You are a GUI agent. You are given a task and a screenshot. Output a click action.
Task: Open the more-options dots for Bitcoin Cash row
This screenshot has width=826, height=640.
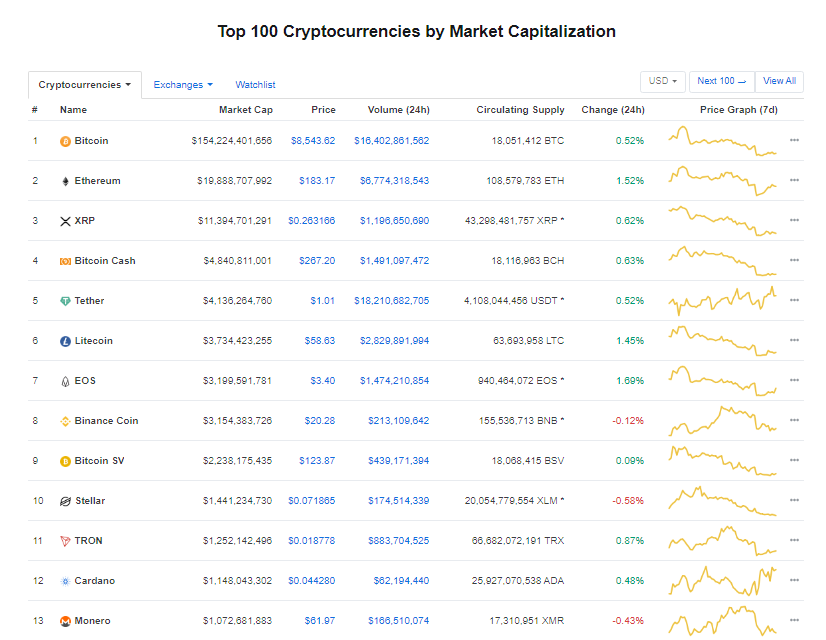tap(794, 260)
